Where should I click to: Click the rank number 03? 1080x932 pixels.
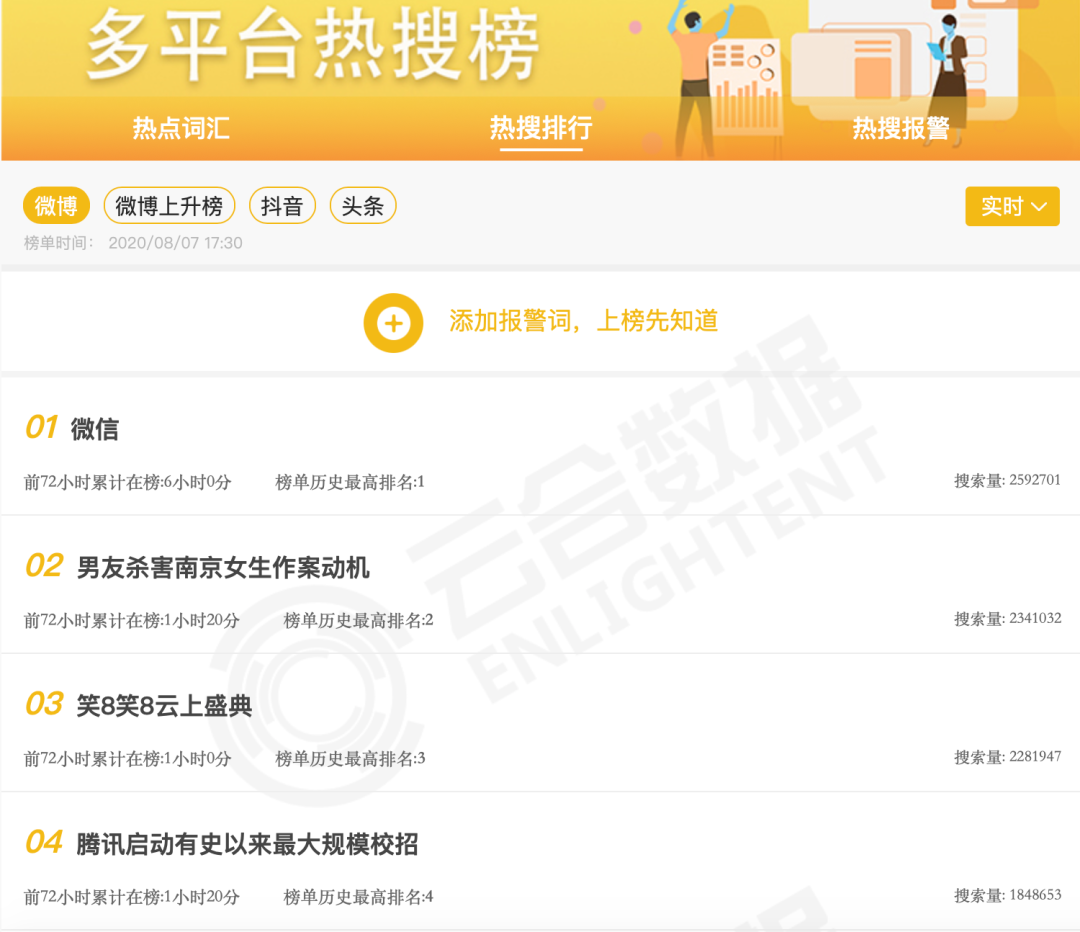[x=44, y=704]
